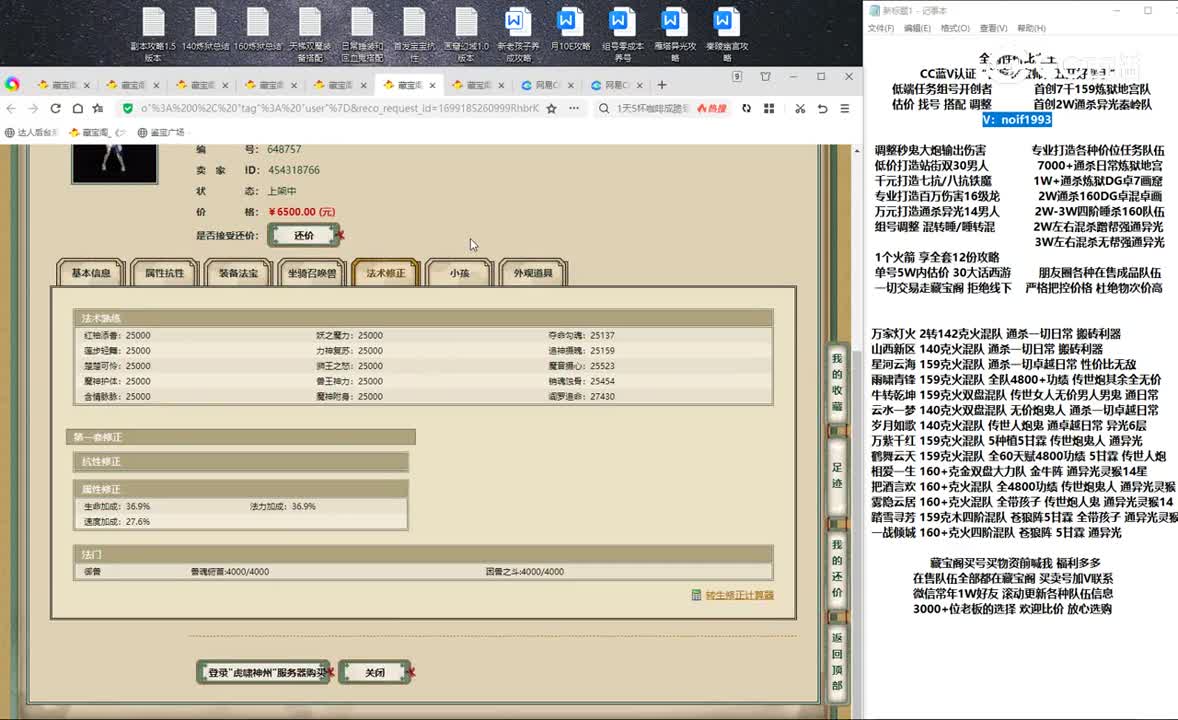
Task: Open the 140炼狱总结 desktop file
Action: click(x=205, y=30)
